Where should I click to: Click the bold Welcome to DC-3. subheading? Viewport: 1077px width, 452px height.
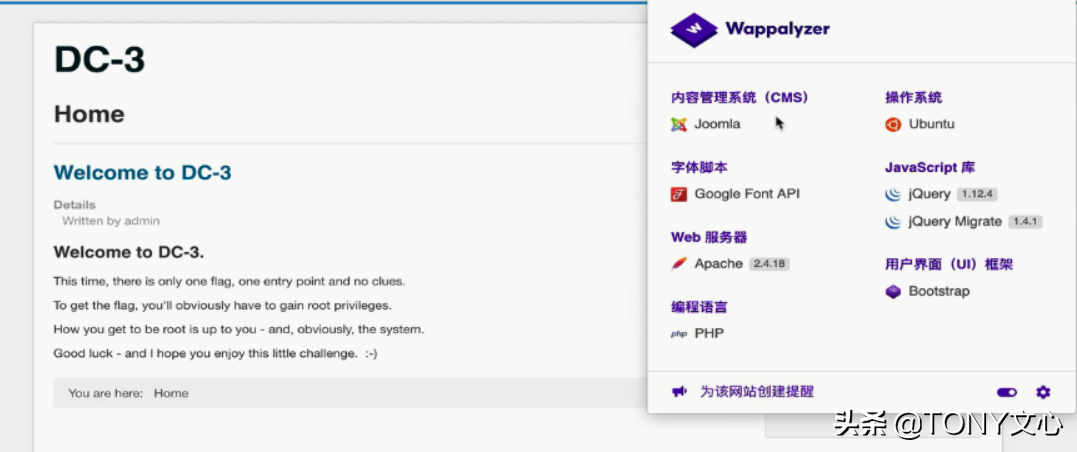[129, 252]
